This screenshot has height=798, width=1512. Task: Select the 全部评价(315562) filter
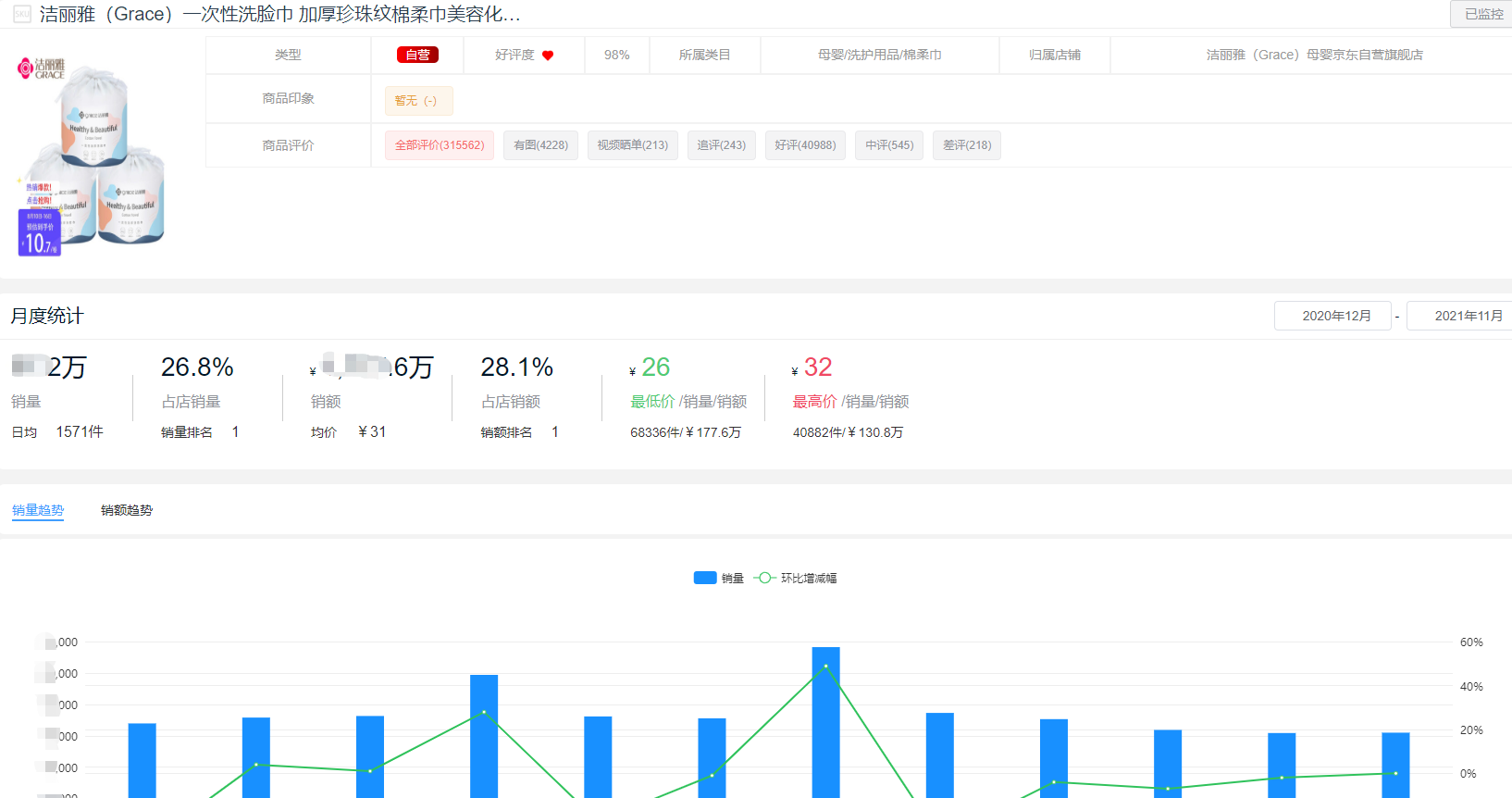[440, 145]
